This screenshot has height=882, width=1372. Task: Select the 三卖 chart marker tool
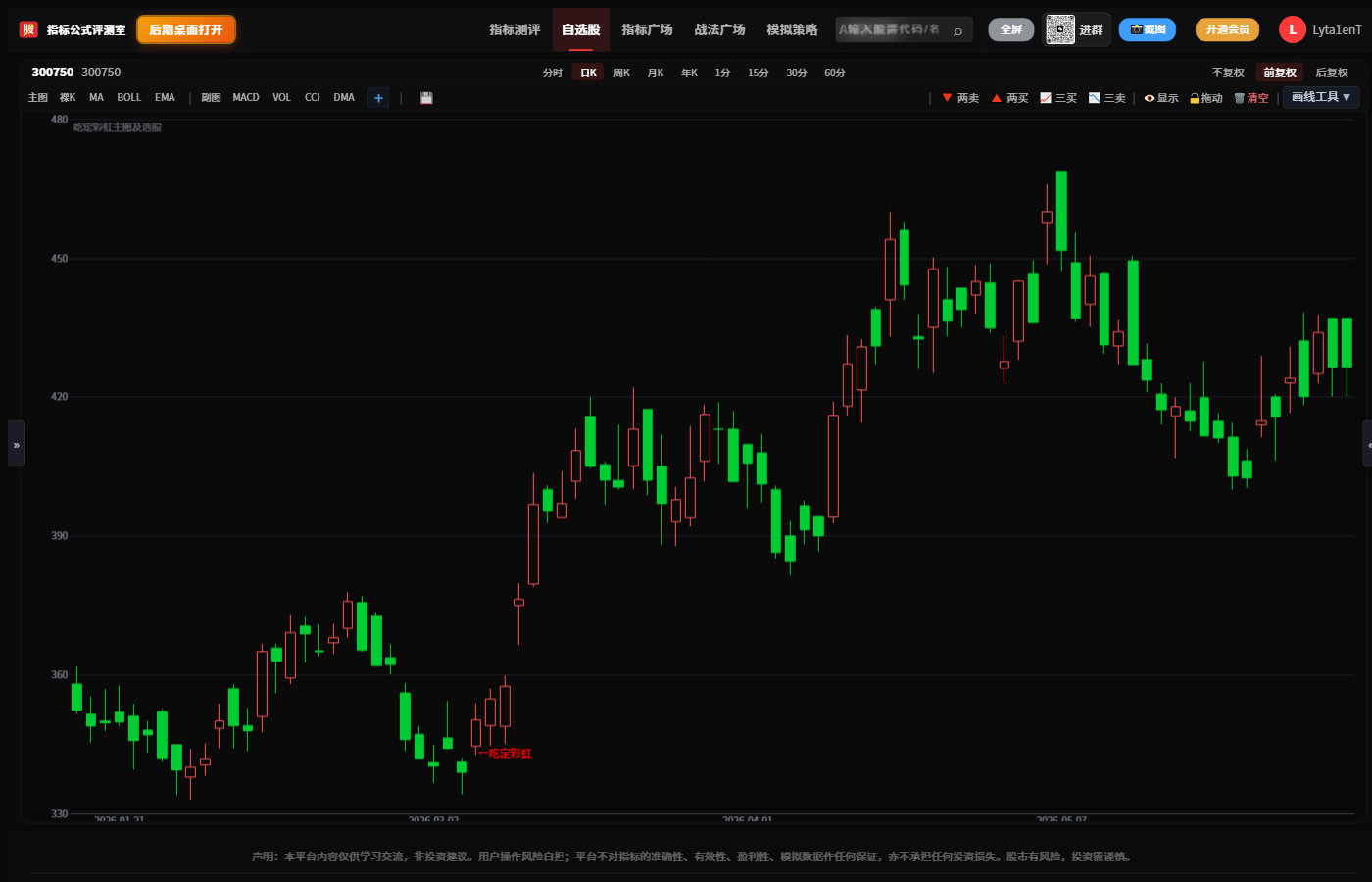pos(1107,98)
